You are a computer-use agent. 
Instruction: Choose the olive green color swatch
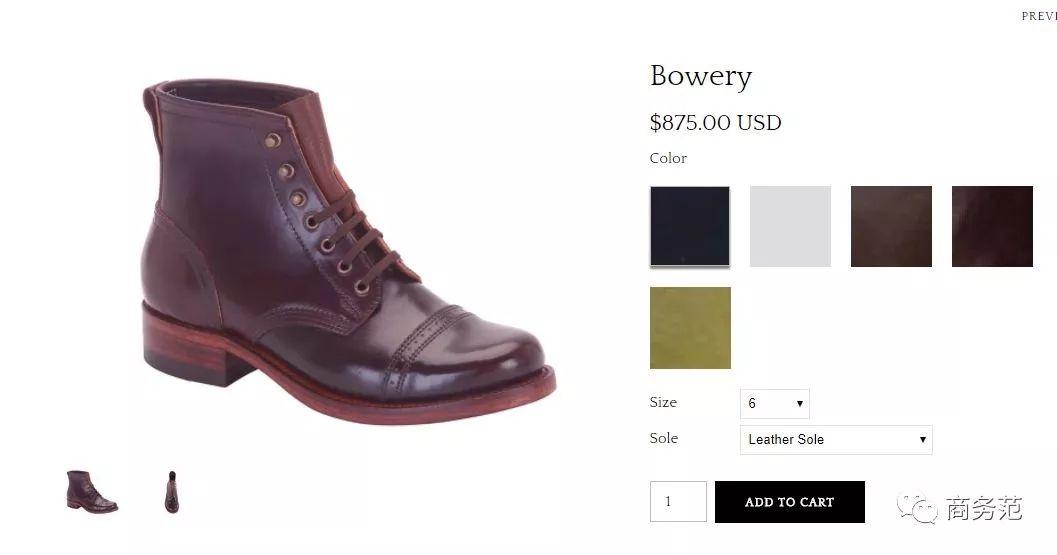click(x=690, y=328)
